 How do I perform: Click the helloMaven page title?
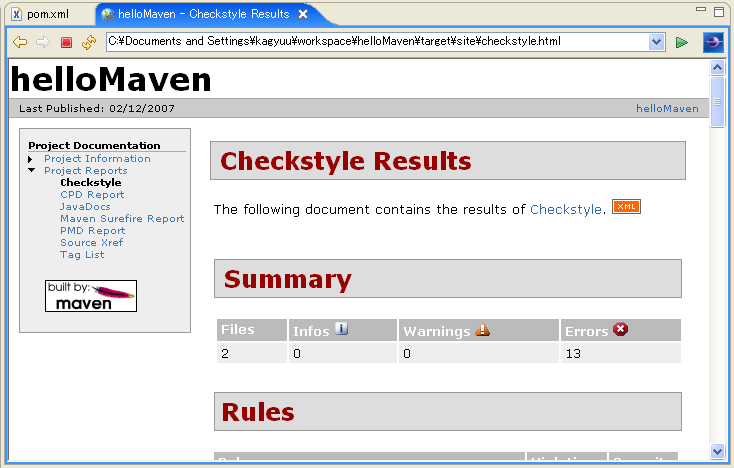pos(111,79)
